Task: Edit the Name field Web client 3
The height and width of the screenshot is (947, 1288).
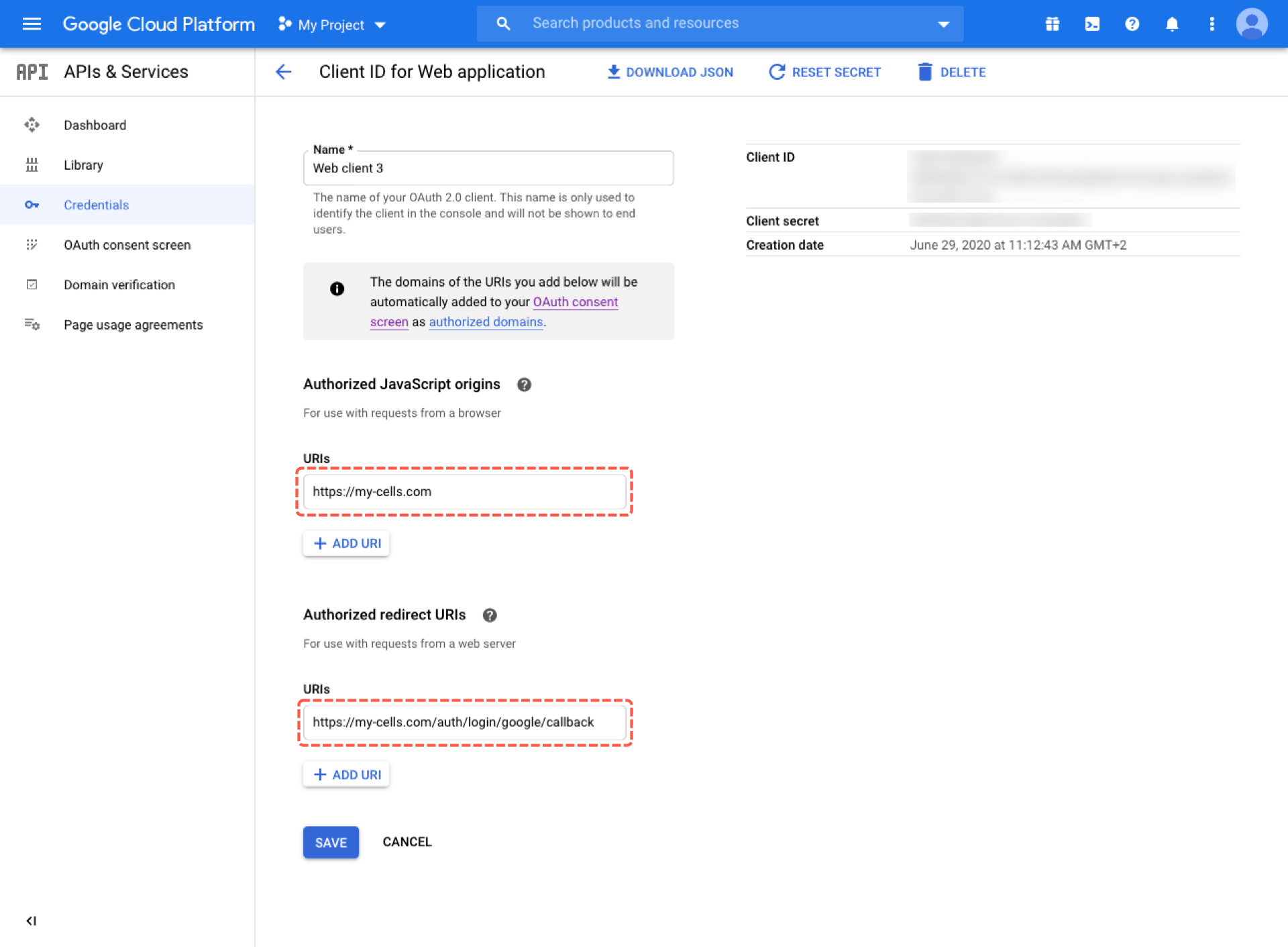Action: click(488, 168)
